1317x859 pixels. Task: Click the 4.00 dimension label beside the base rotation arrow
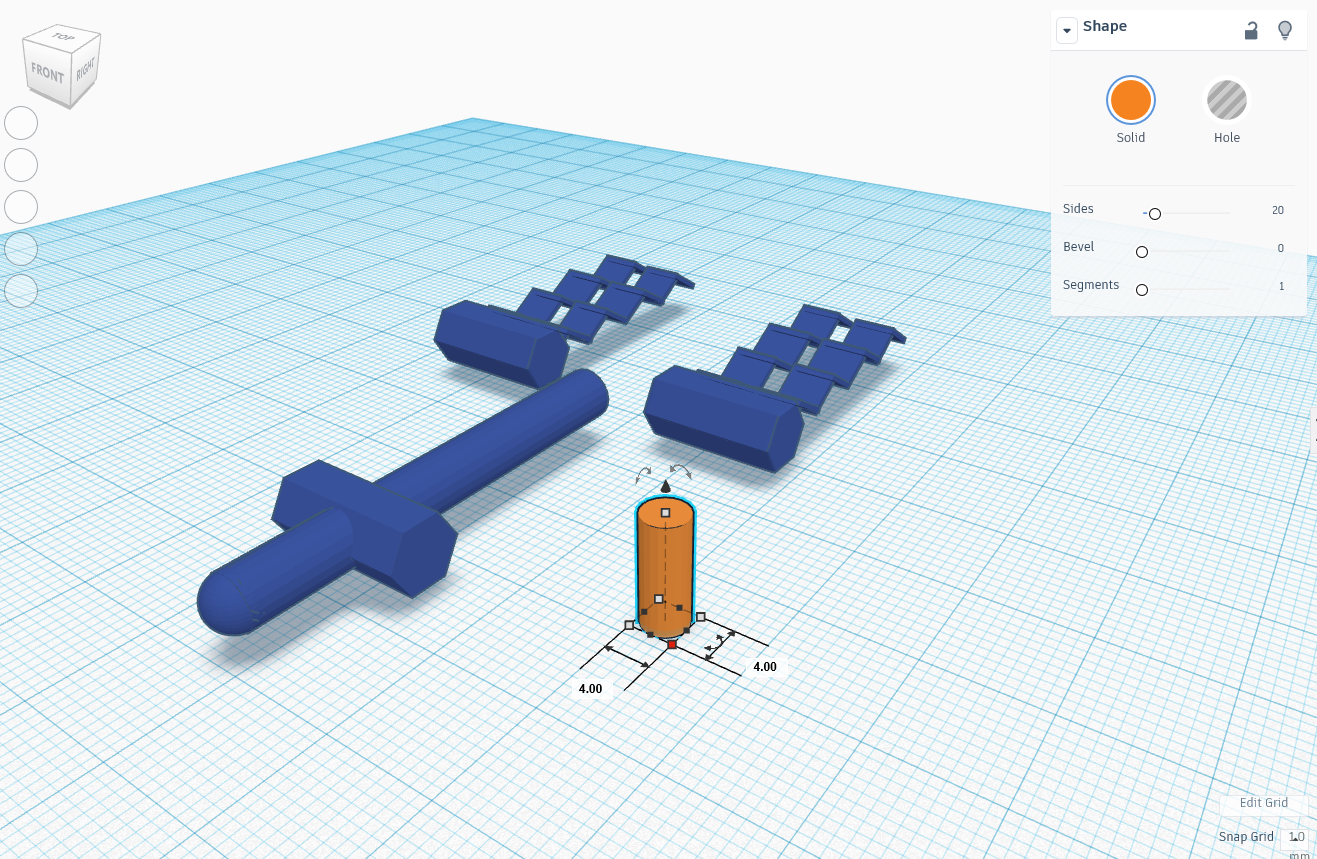click(x=765, y=667)
